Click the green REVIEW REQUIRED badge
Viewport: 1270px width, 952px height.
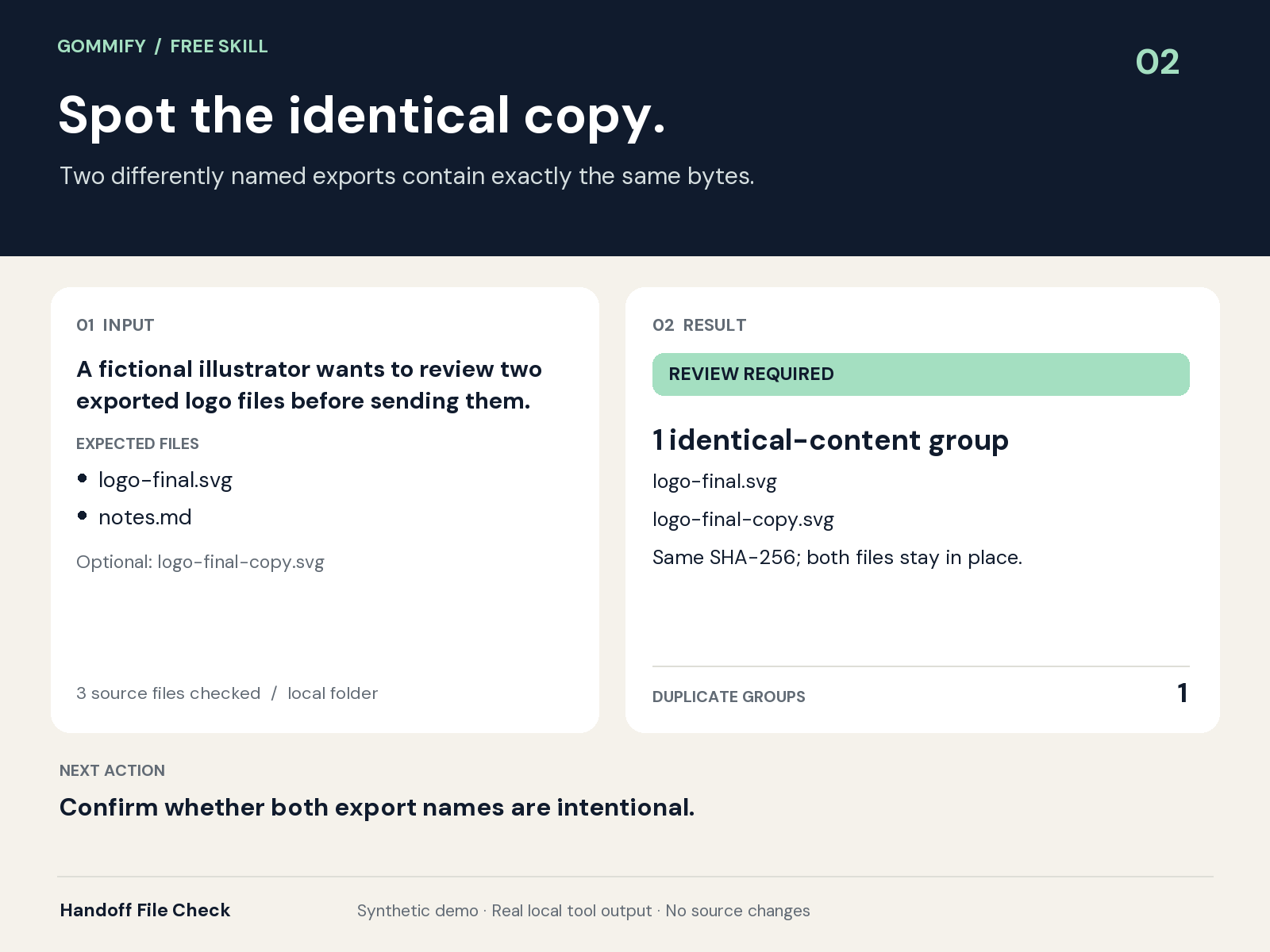(x=921, y=374)
